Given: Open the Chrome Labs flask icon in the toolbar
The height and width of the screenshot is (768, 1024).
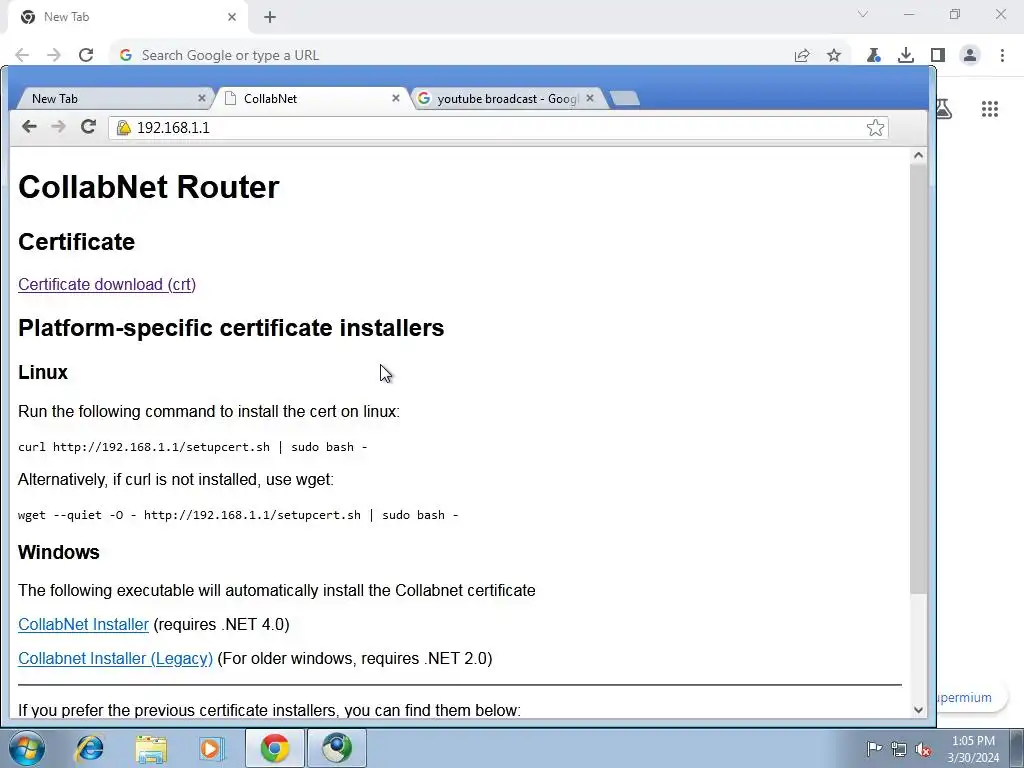Looking at the screenshot, I should (x=873, y=56).
